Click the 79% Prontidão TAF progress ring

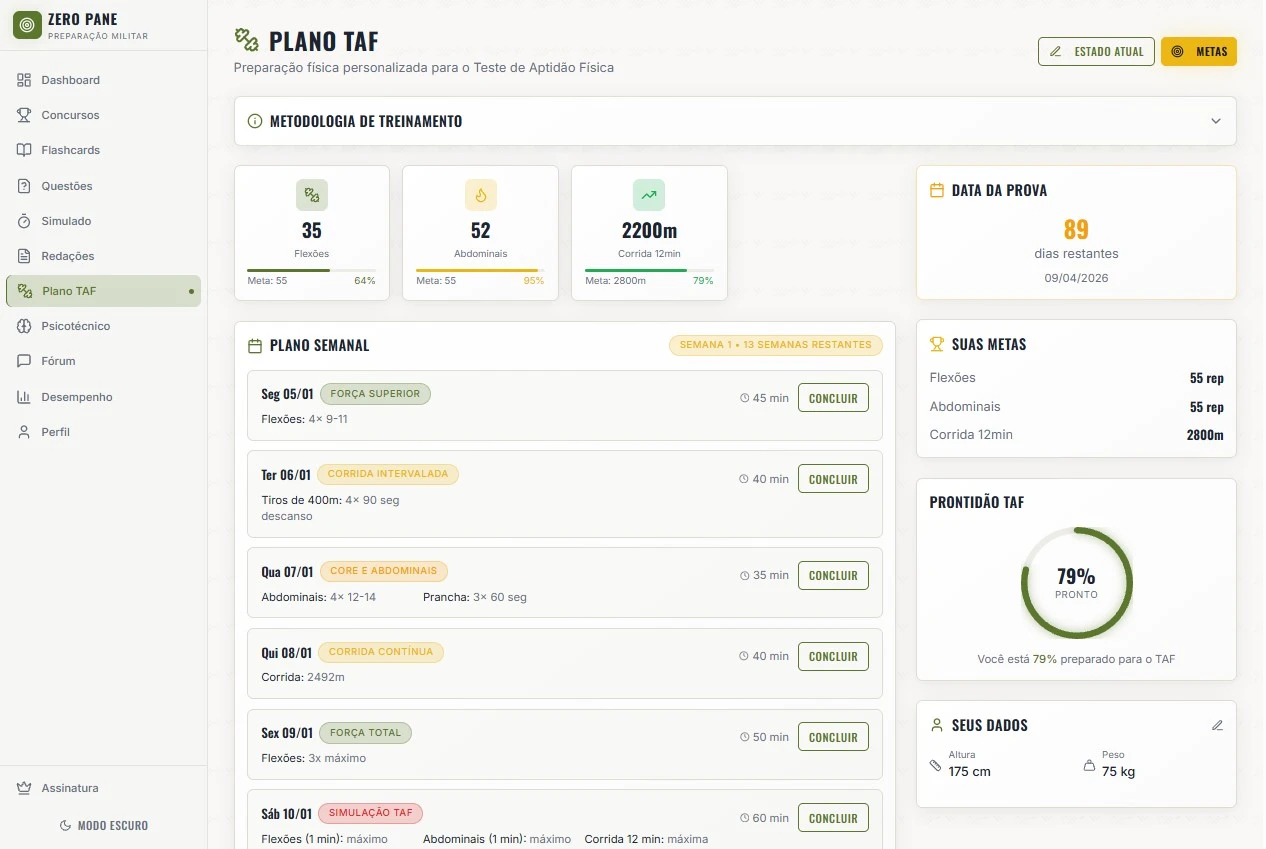click(1076, 582)
